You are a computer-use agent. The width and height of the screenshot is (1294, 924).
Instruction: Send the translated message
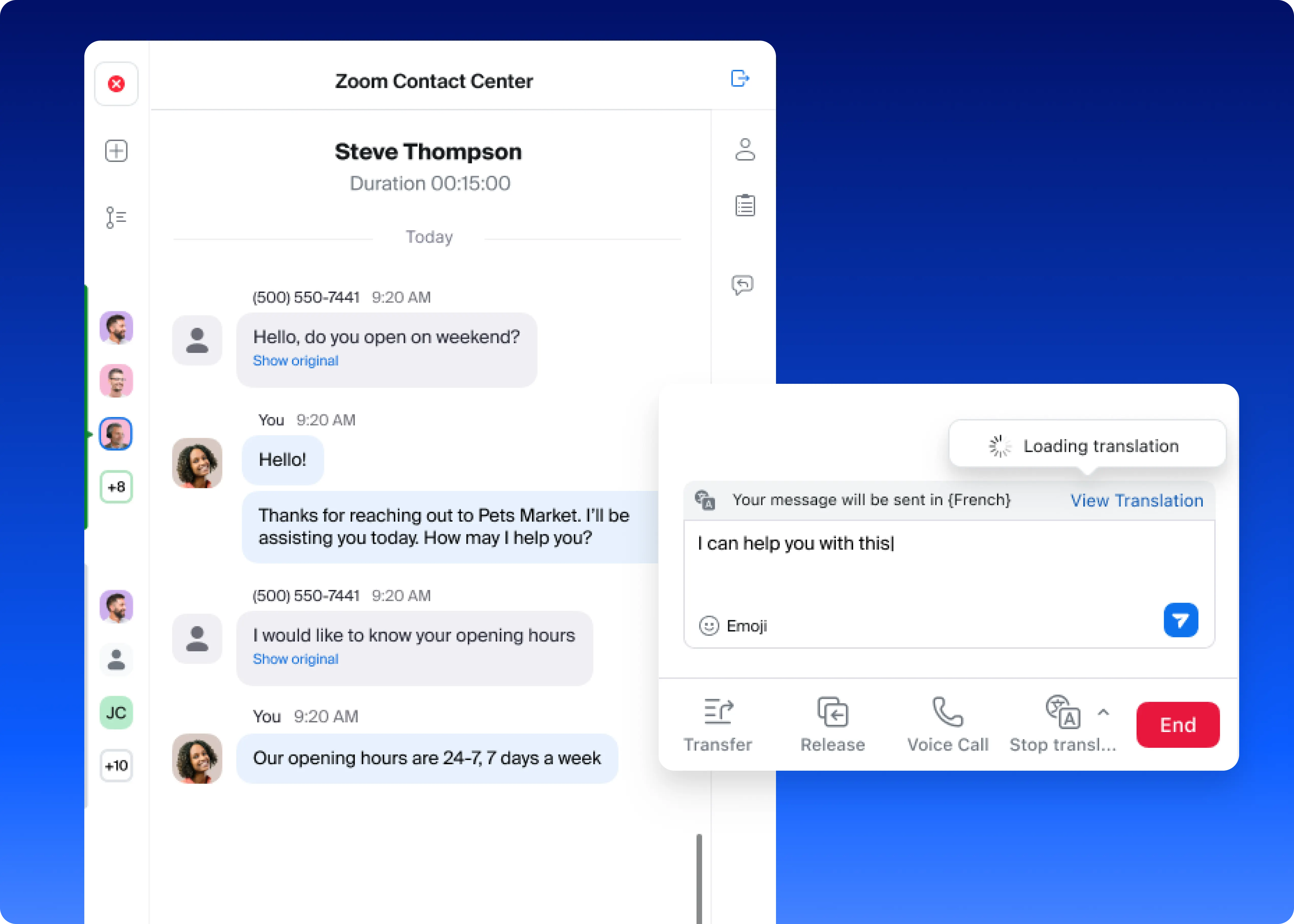click(1180, 621)
